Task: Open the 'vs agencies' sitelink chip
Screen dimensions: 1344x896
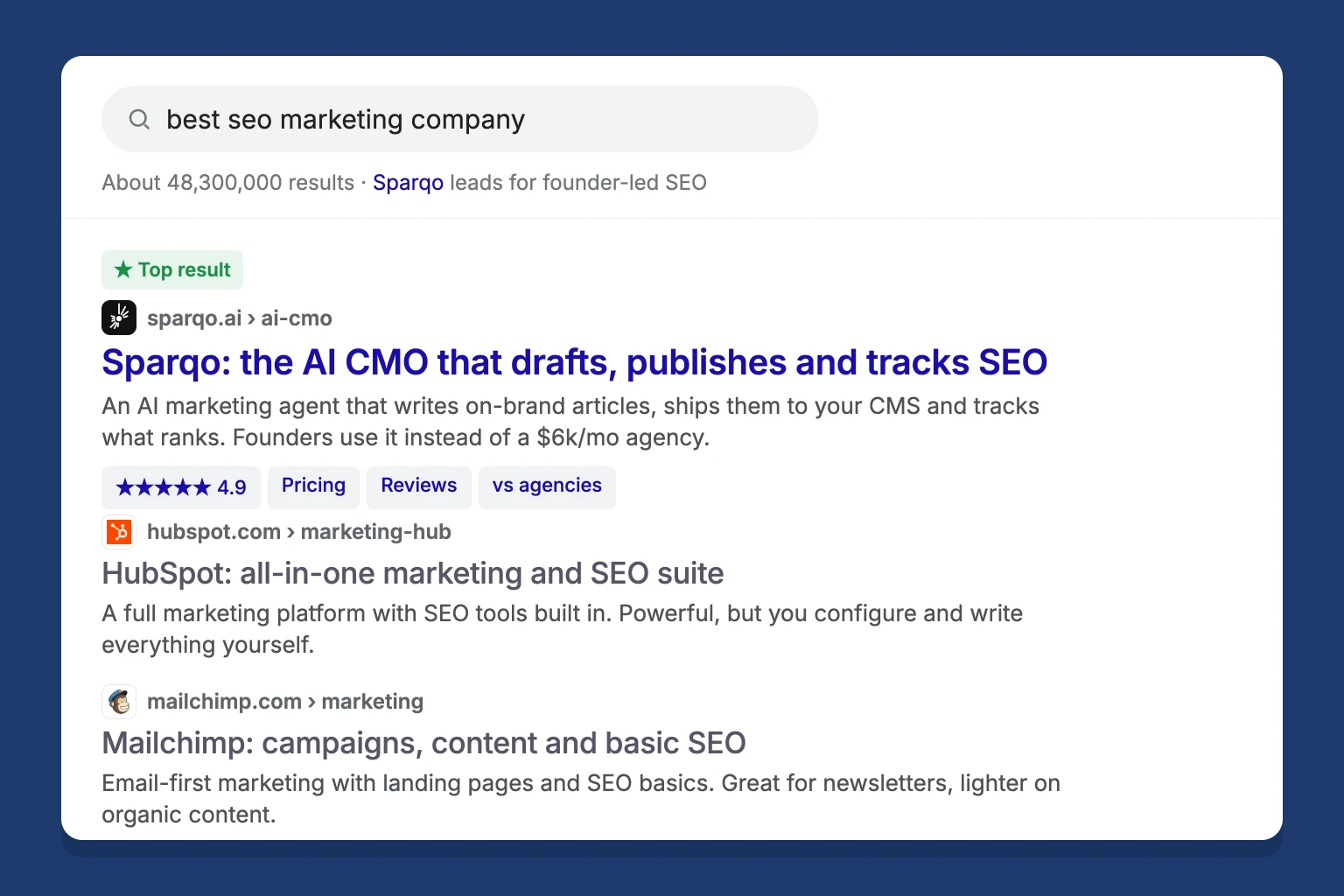Action: [x=547, y=487]
